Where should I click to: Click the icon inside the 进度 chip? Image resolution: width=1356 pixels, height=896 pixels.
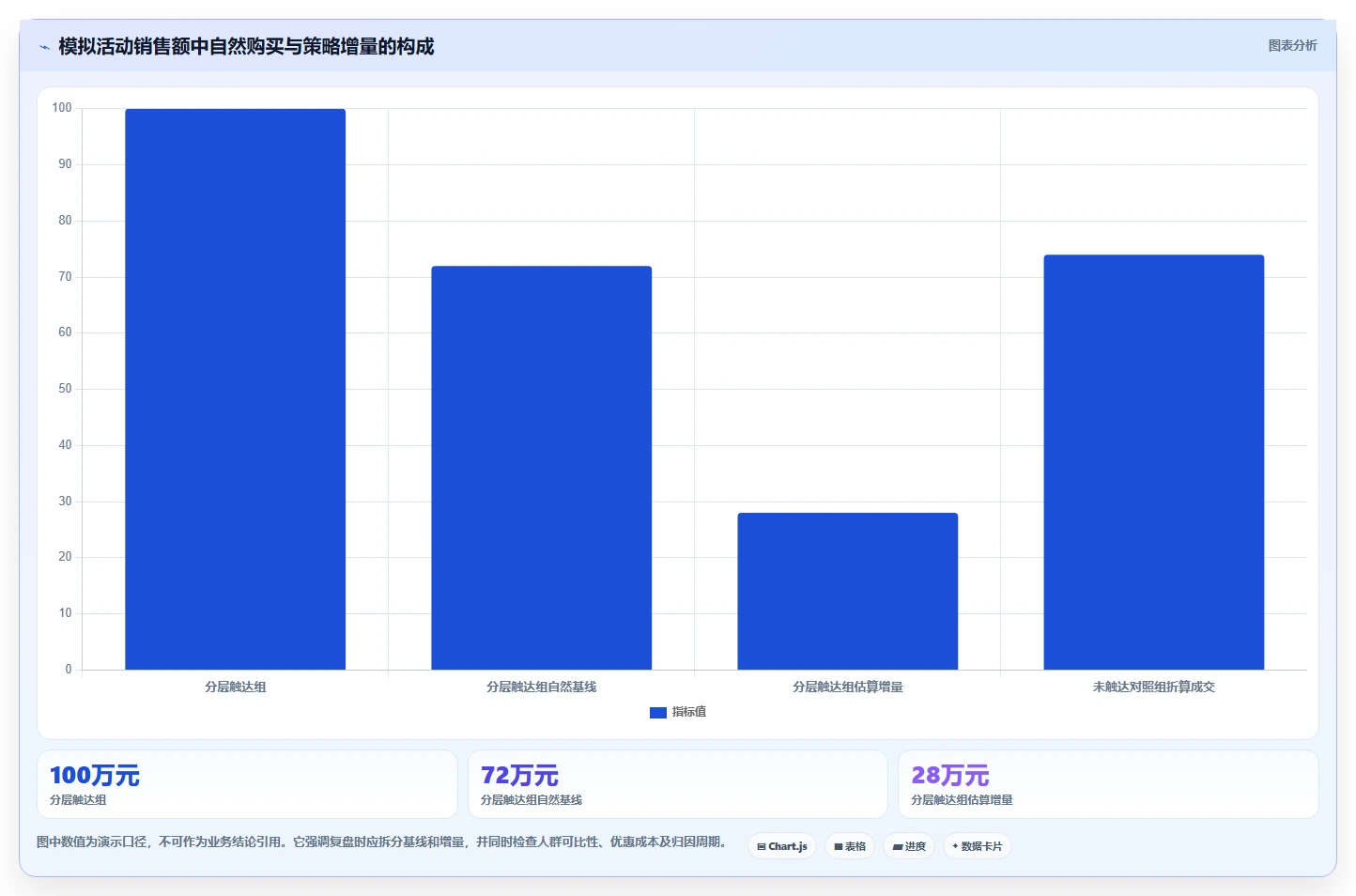click(898, 847)
